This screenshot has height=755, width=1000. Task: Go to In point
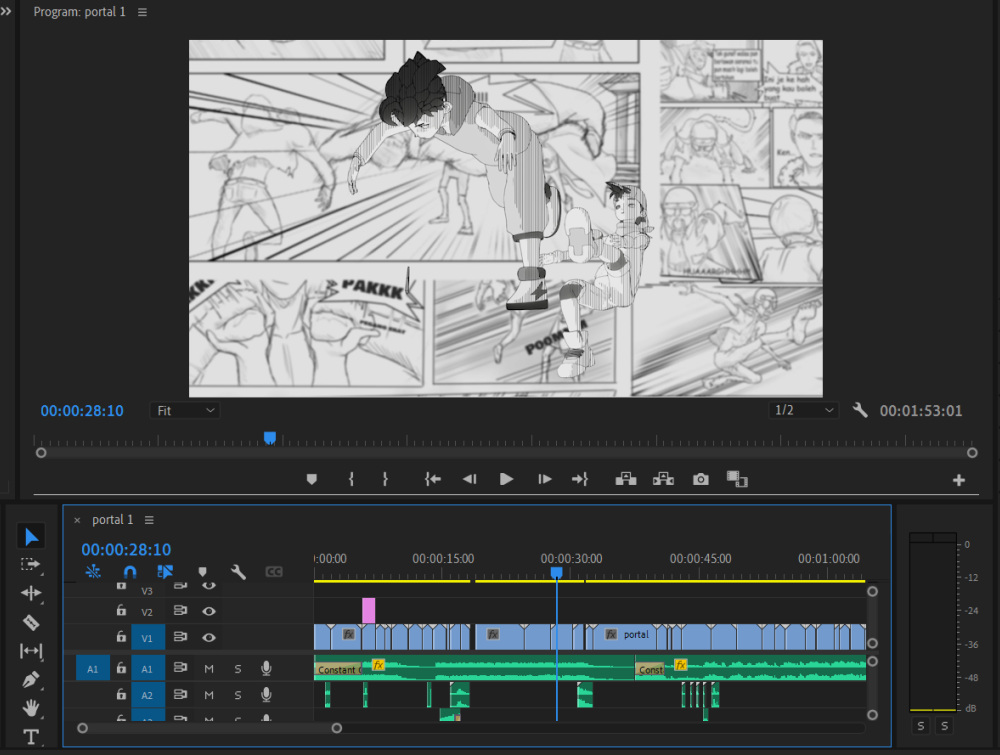coord(432,479)
